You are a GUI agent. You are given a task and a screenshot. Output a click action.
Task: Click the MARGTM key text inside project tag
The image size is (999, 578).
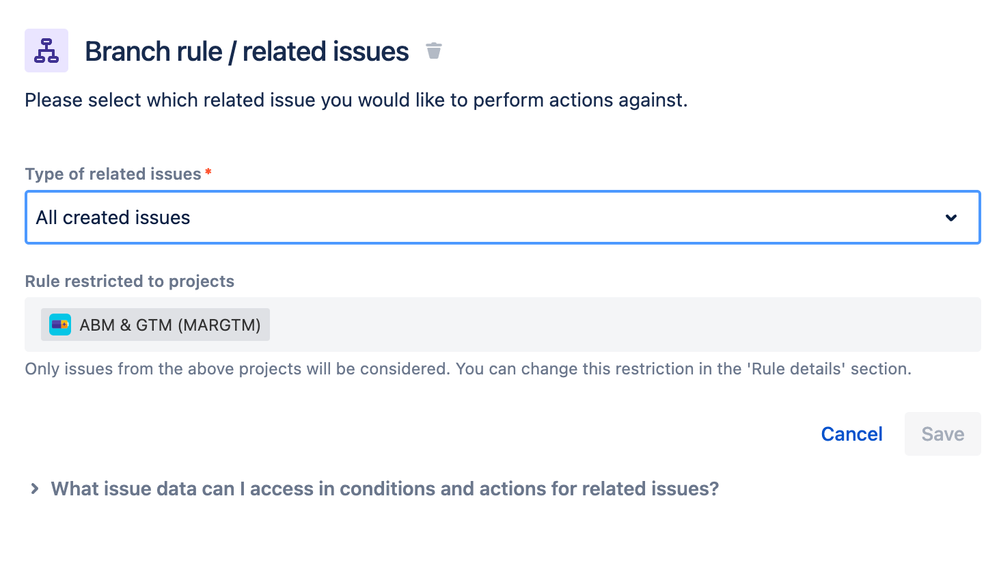(219, 325)
